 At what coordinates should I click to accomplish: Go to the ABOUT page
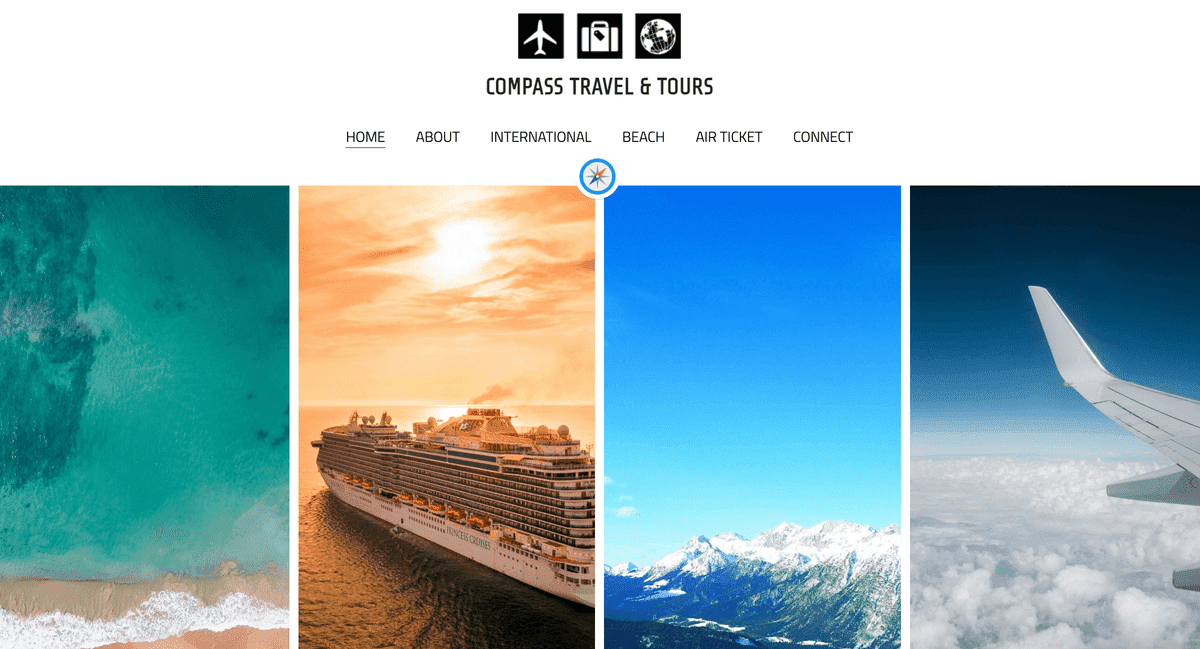point(438,137)
